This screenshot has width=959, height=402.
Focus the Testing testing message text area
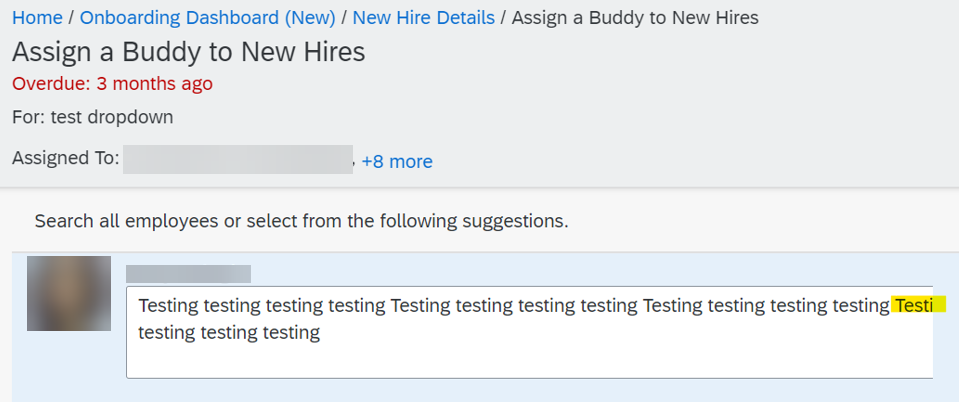click(529, 332)
